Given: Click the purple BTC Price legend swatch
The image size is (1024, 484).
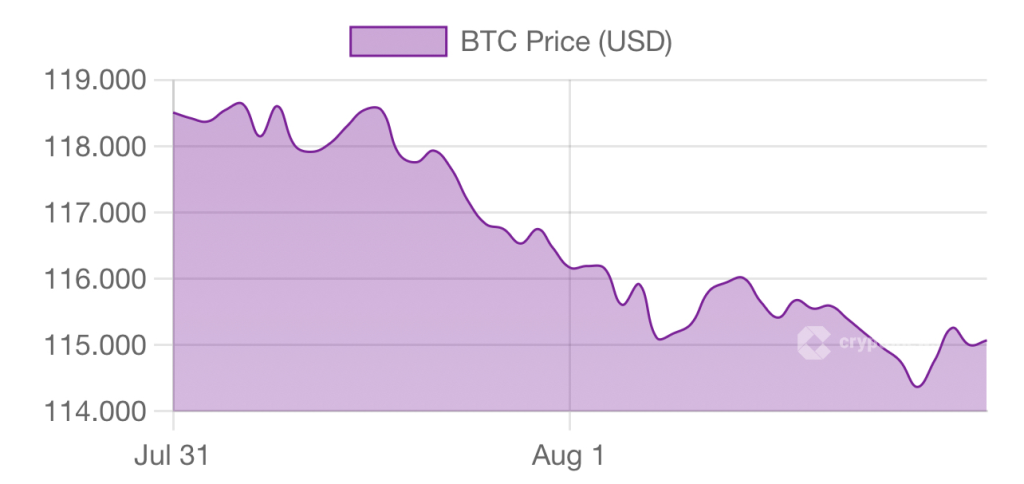Looking at the screenshot, I should click(397, 42).
